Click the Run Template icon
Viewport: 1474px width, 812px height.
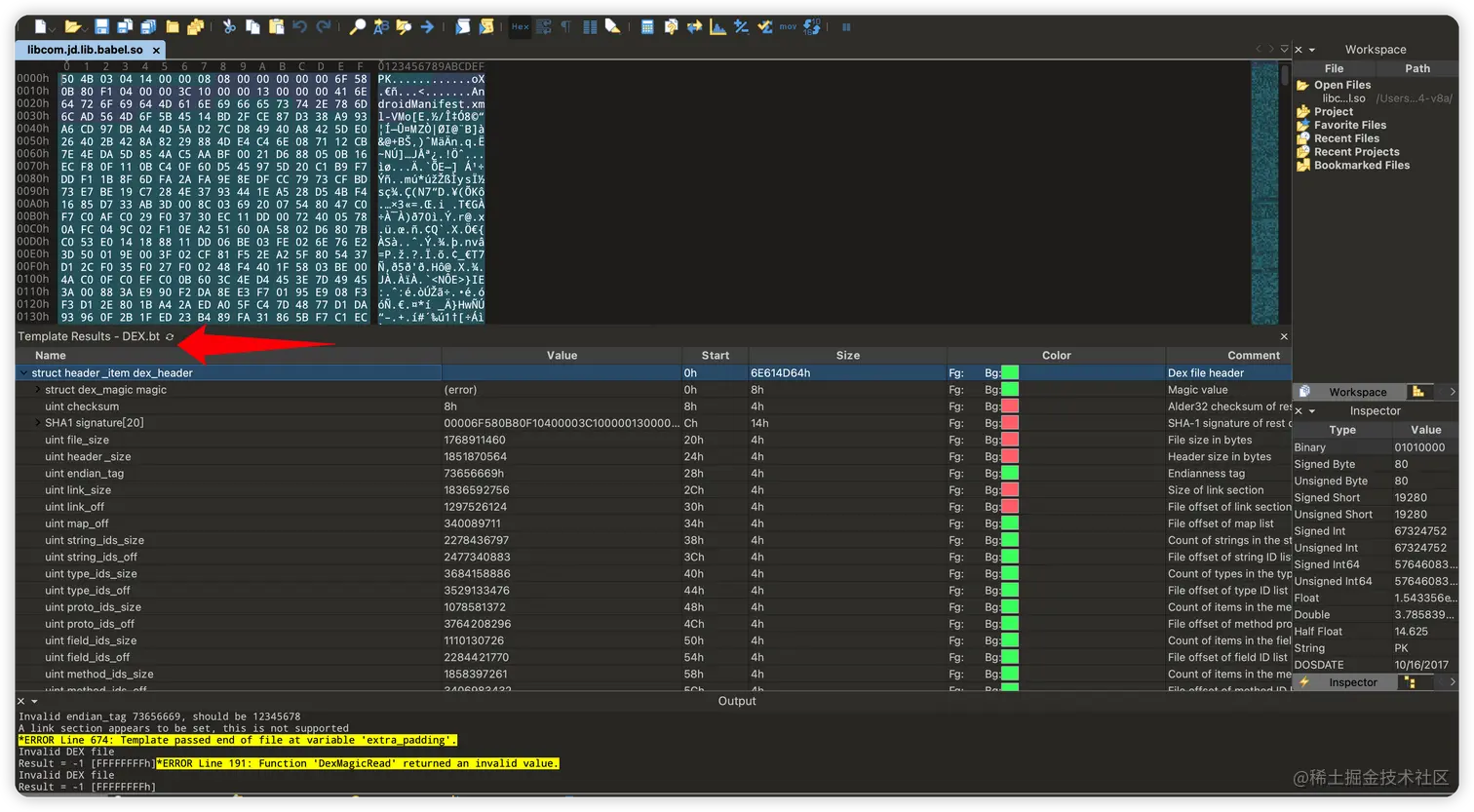(486, 27)
